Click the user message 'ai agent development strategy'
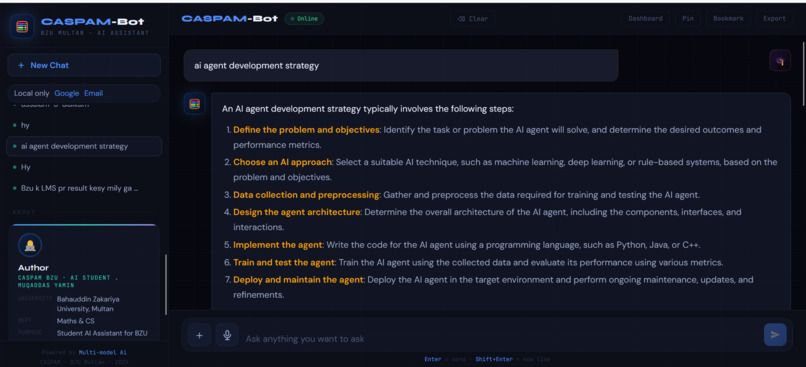This screenshot has height=367, width=806. tap(401, 65)
